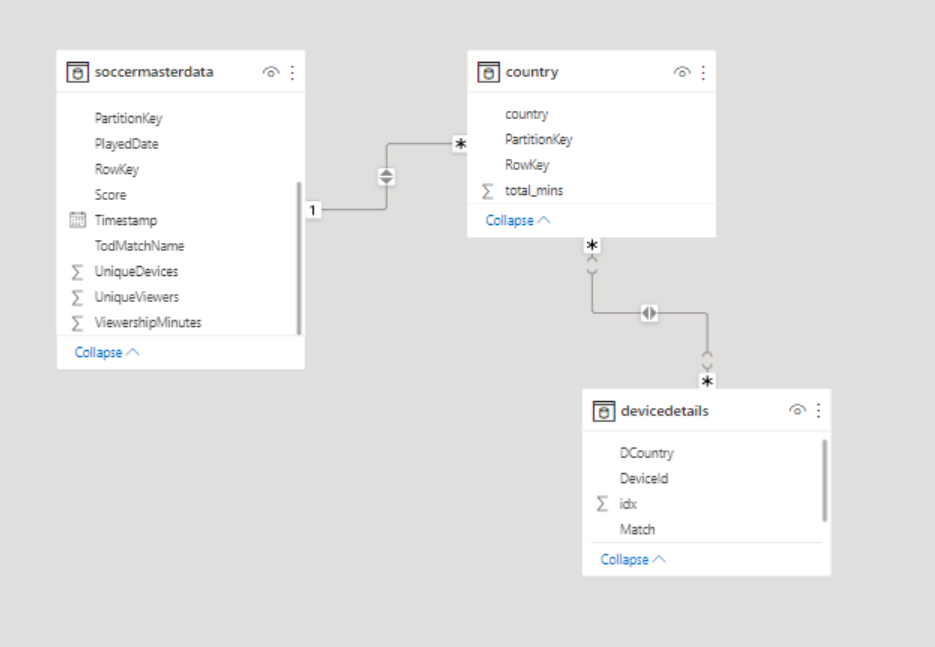935x647 pixels.
Task: Click the devicedetails table icon
Action: pyautogui.click(x=603, y=411)
